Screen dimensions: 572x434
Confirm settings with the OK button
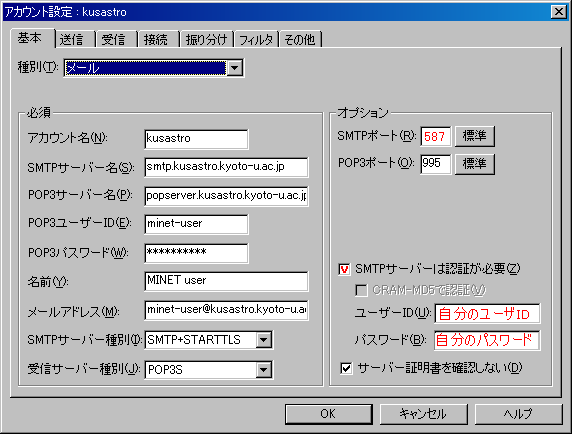coord(329,414)
